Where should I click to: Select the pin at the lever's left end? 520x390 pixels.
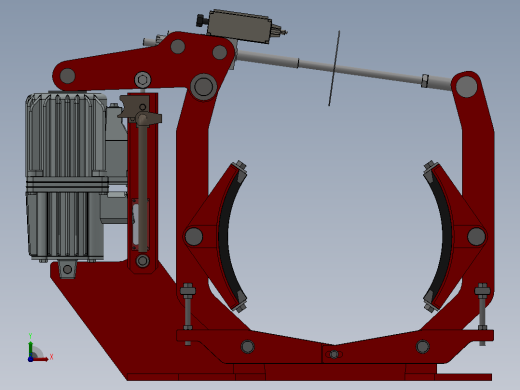pyautogui.click(x=68, y=76)
